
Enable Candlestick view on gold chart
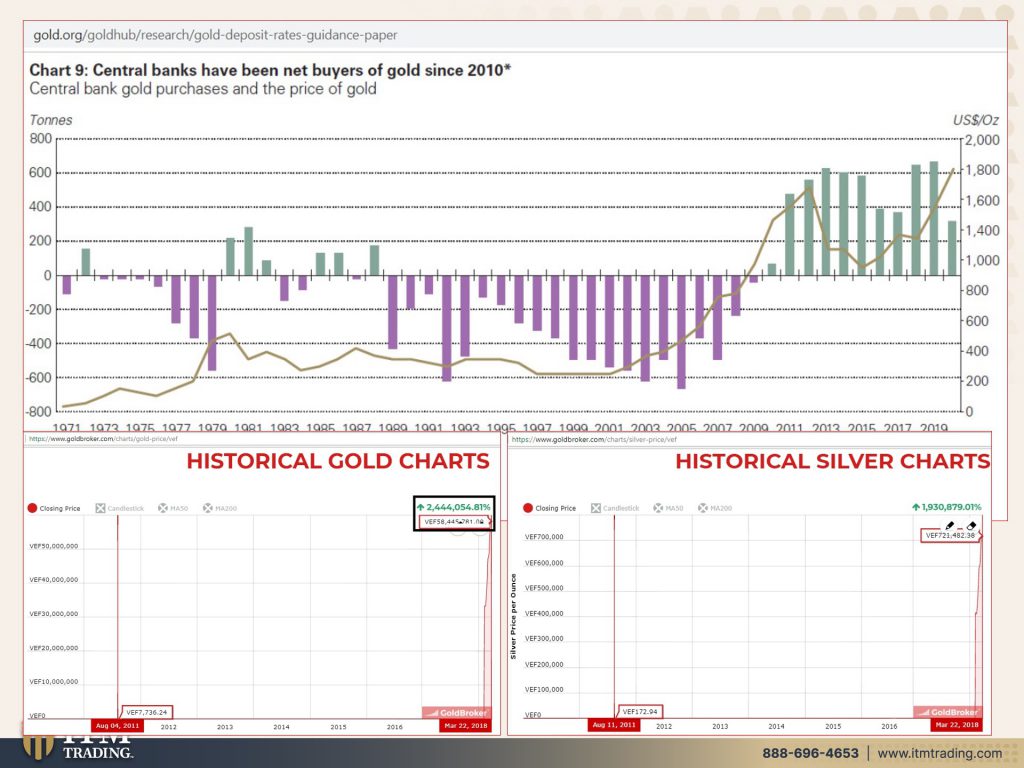[x=119, y=508]
